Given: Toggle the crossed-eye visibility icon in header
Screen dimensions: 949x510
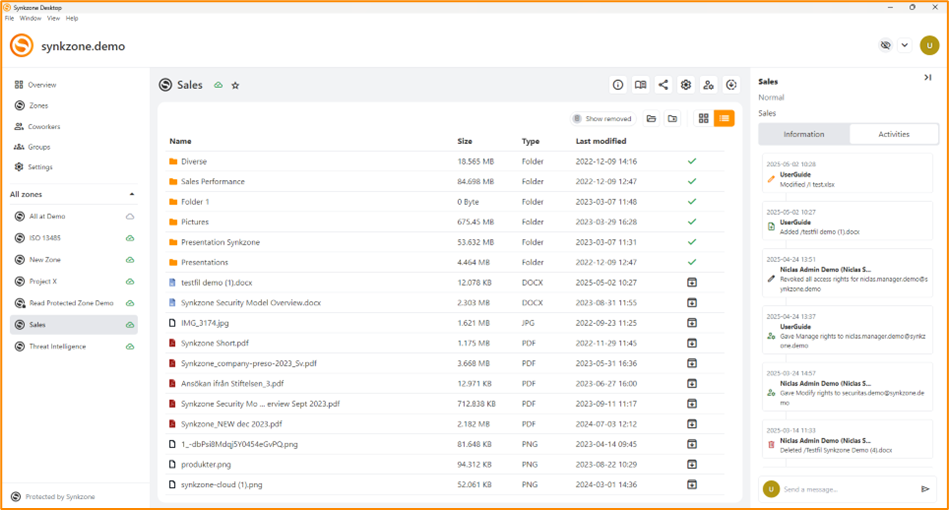Looking at the screenshot, I should tap(885, 45).
